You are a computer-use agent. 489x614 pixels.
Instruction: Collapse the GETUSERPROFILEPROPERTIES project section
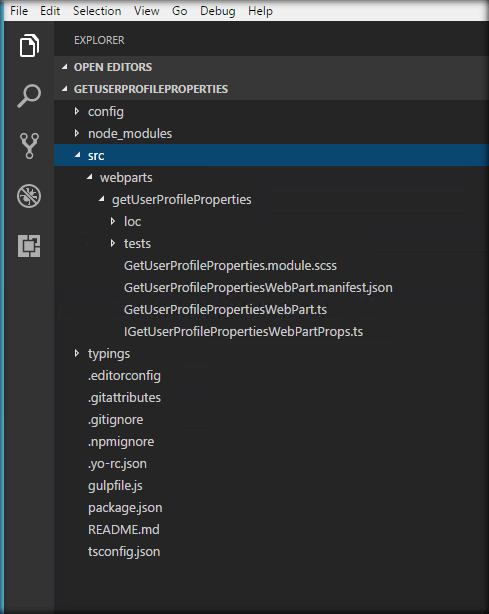[65, 89]
